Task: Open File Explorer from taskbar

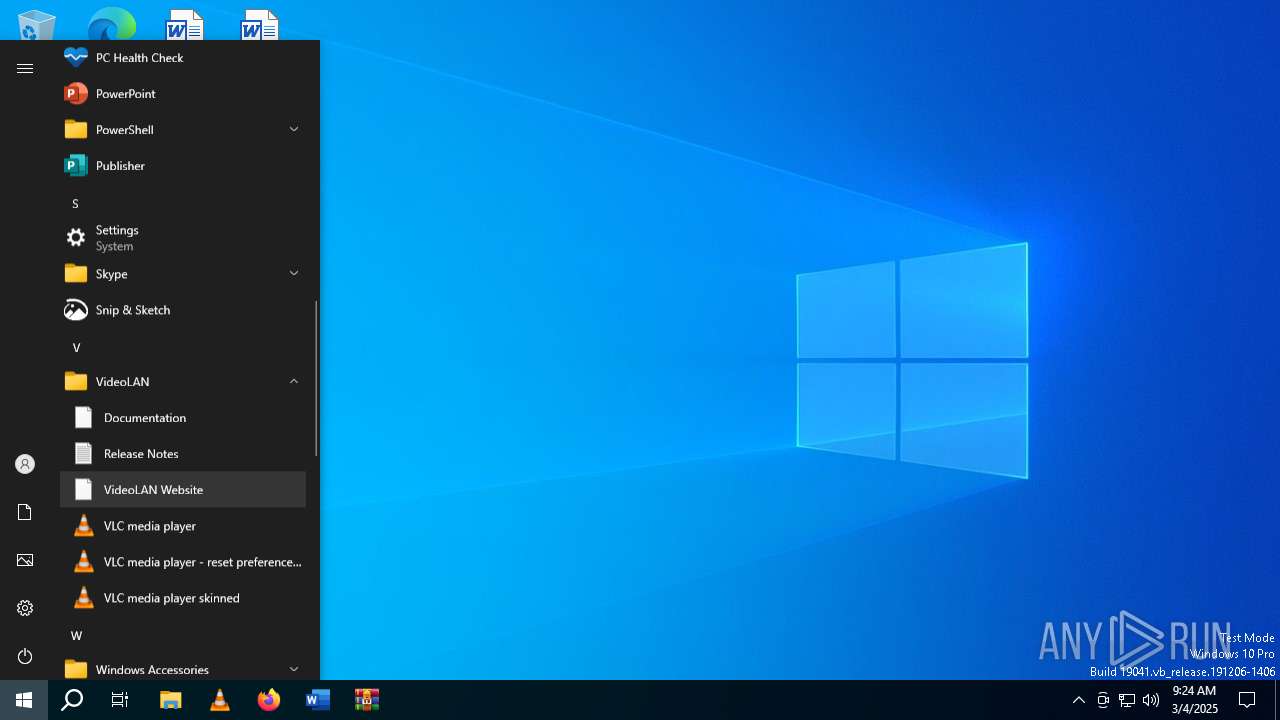Action: [x=171, y=700]
